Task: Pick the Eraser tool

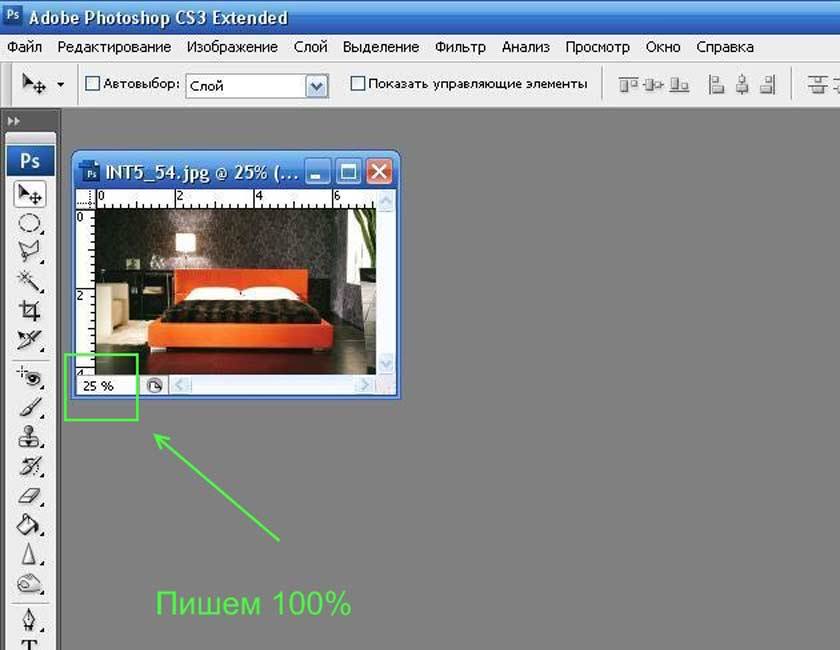Action: pyautogui.click(x=30, y=495)
